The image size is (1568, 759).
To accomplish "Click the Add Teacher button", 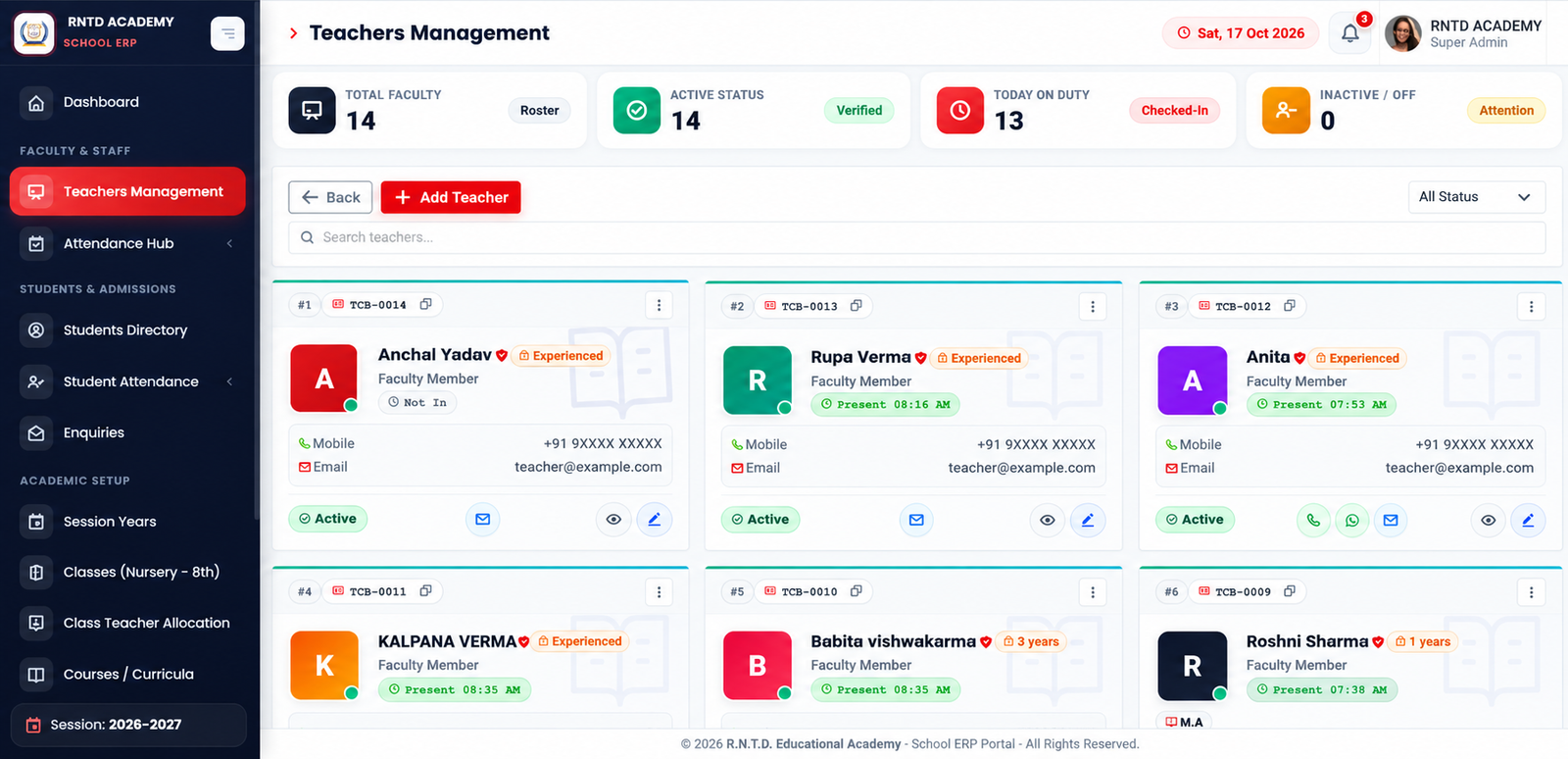I will pos(451,197).
